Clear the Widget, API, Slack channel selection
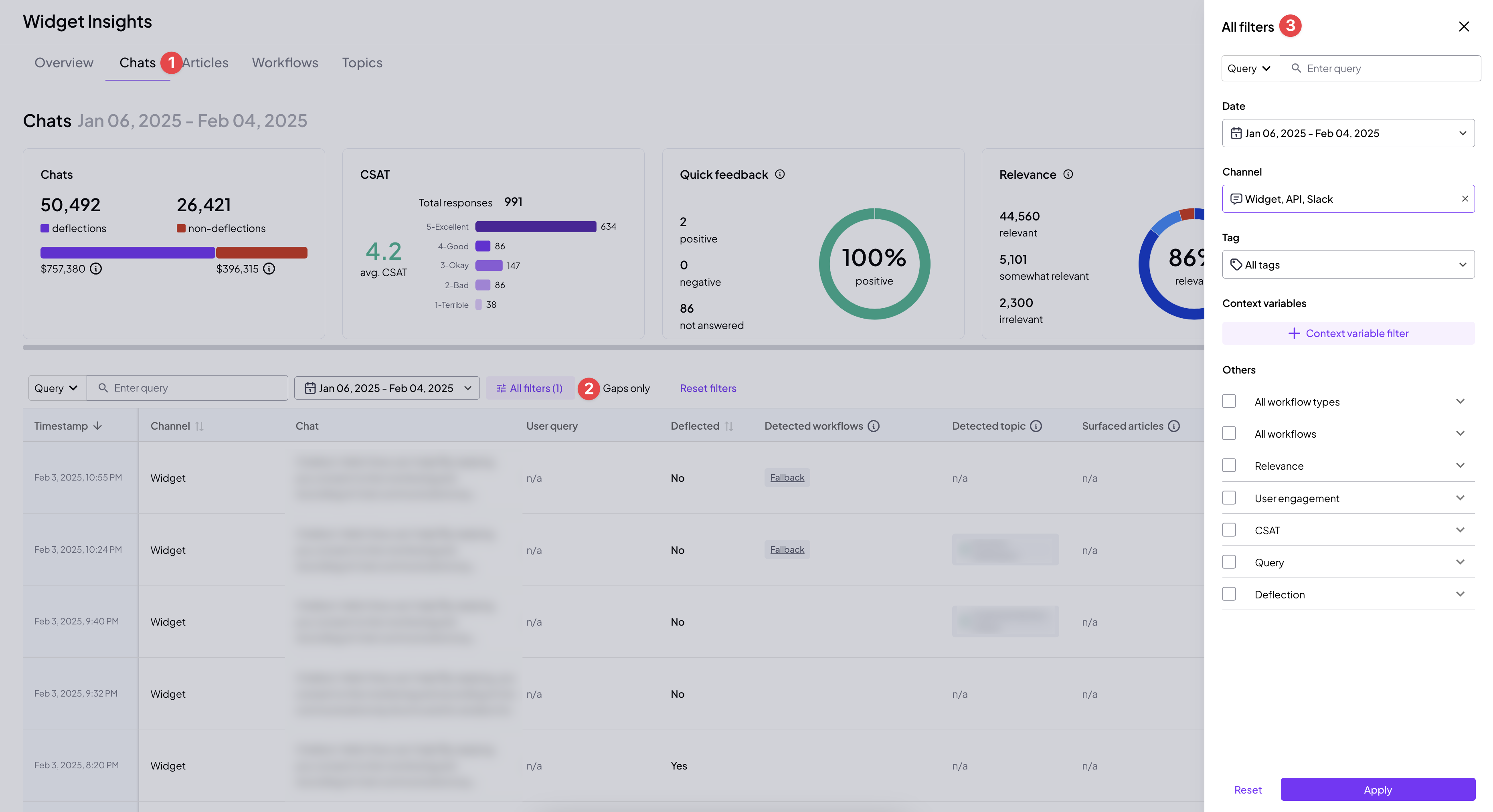This screenshot has width=1493, height=812. 1465,199
